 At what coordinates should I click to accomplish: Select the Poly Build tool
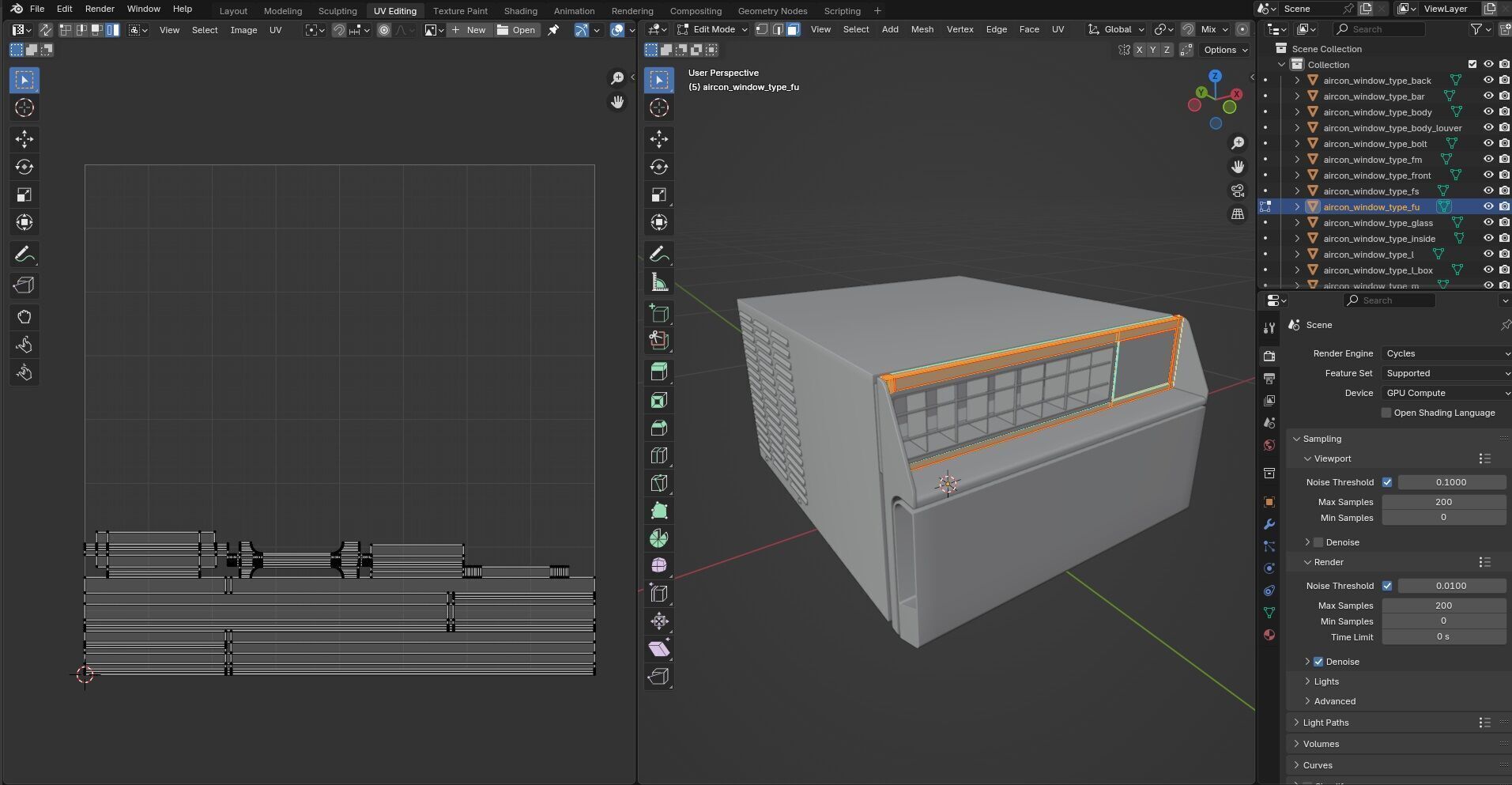(x=659, y=511)
